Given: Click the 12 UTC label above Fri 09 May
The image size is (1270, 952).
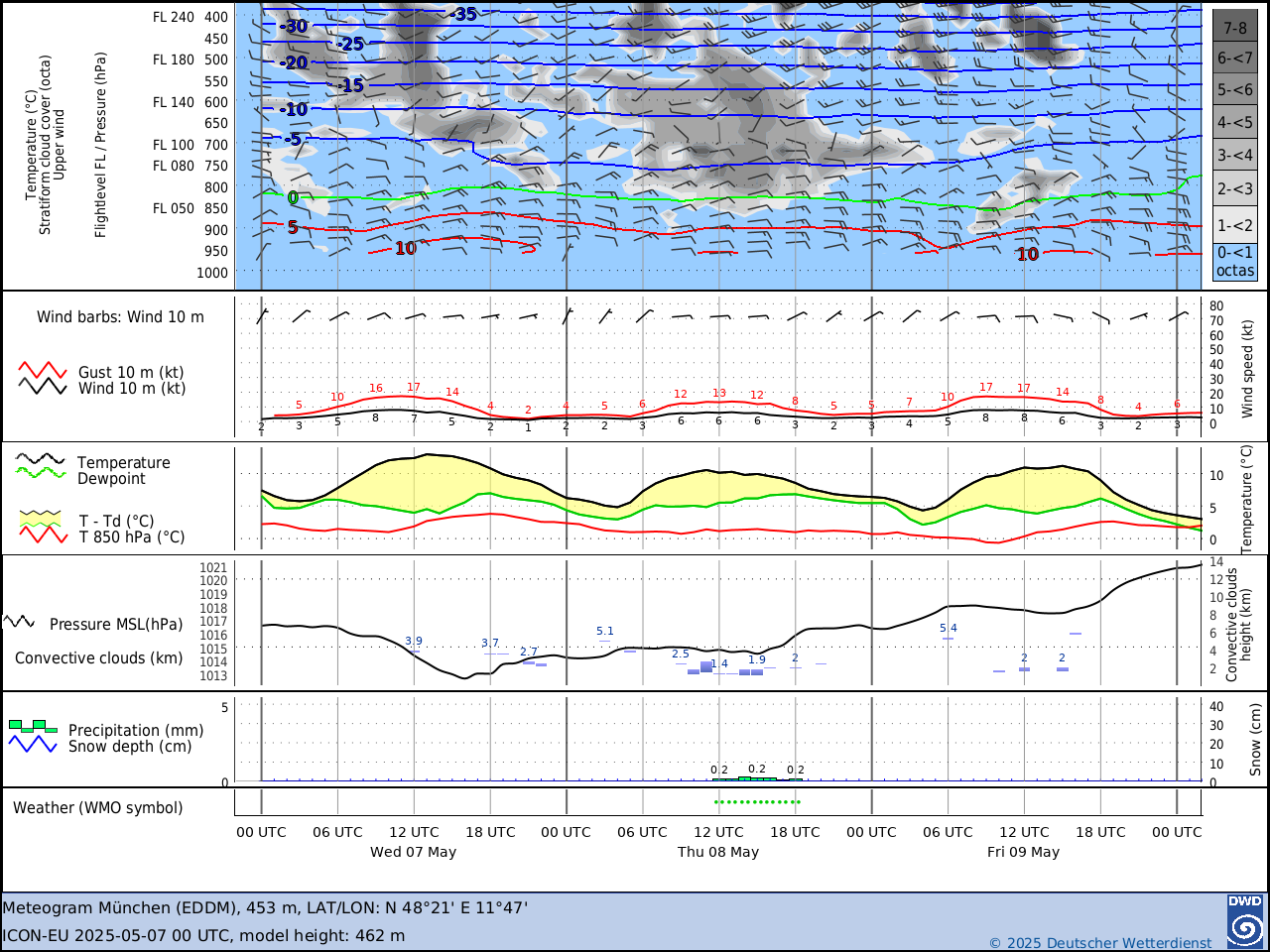Looking at the screenshot, I should [1024, 832].
